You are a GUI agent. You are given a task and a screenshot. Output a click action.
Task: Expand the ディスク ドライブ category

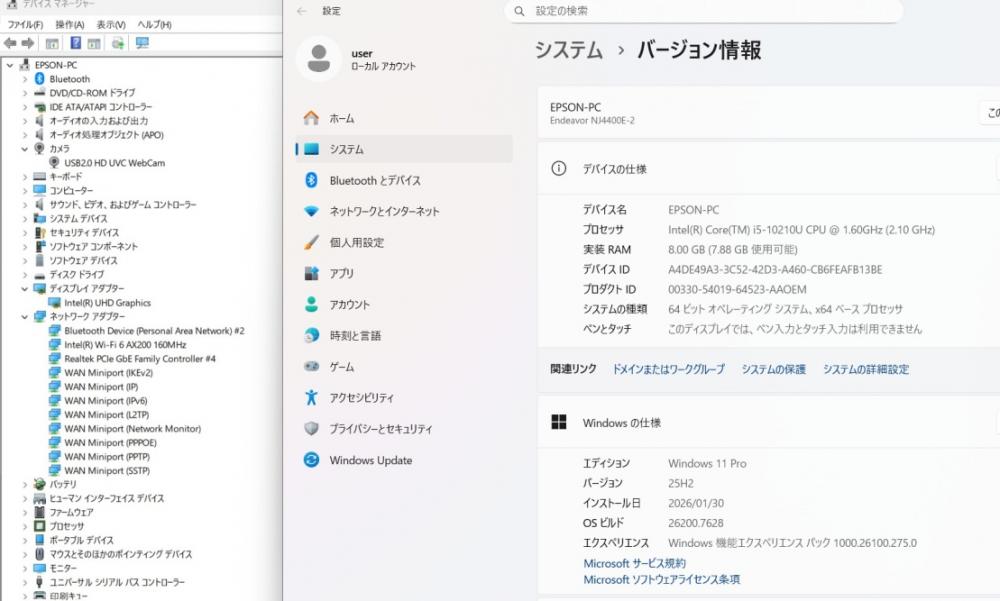point(25,274)
